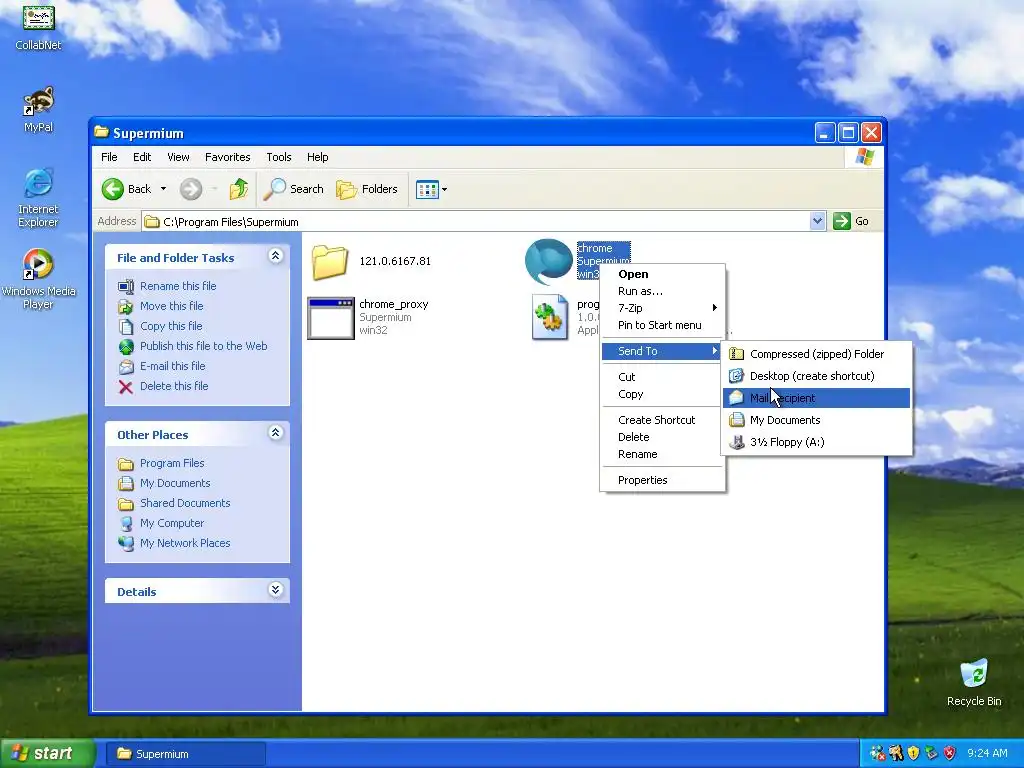Click the yellow shield tray icon
The image size is (1024, 768).
(x=913, y=753)
